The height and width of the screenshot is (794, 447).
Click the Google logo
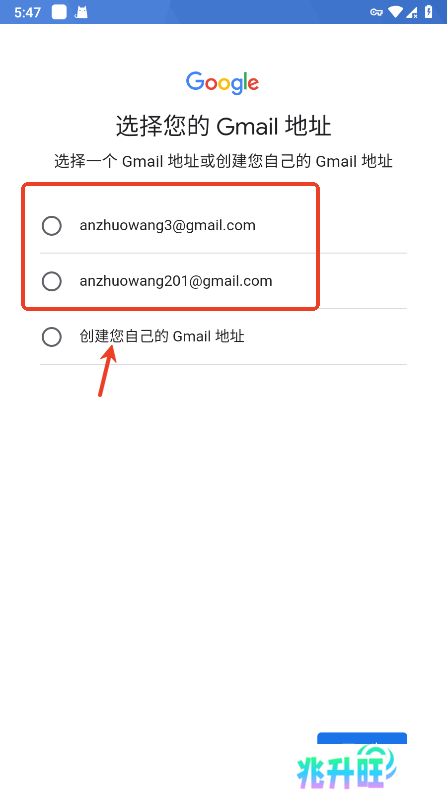coord(223,83)
